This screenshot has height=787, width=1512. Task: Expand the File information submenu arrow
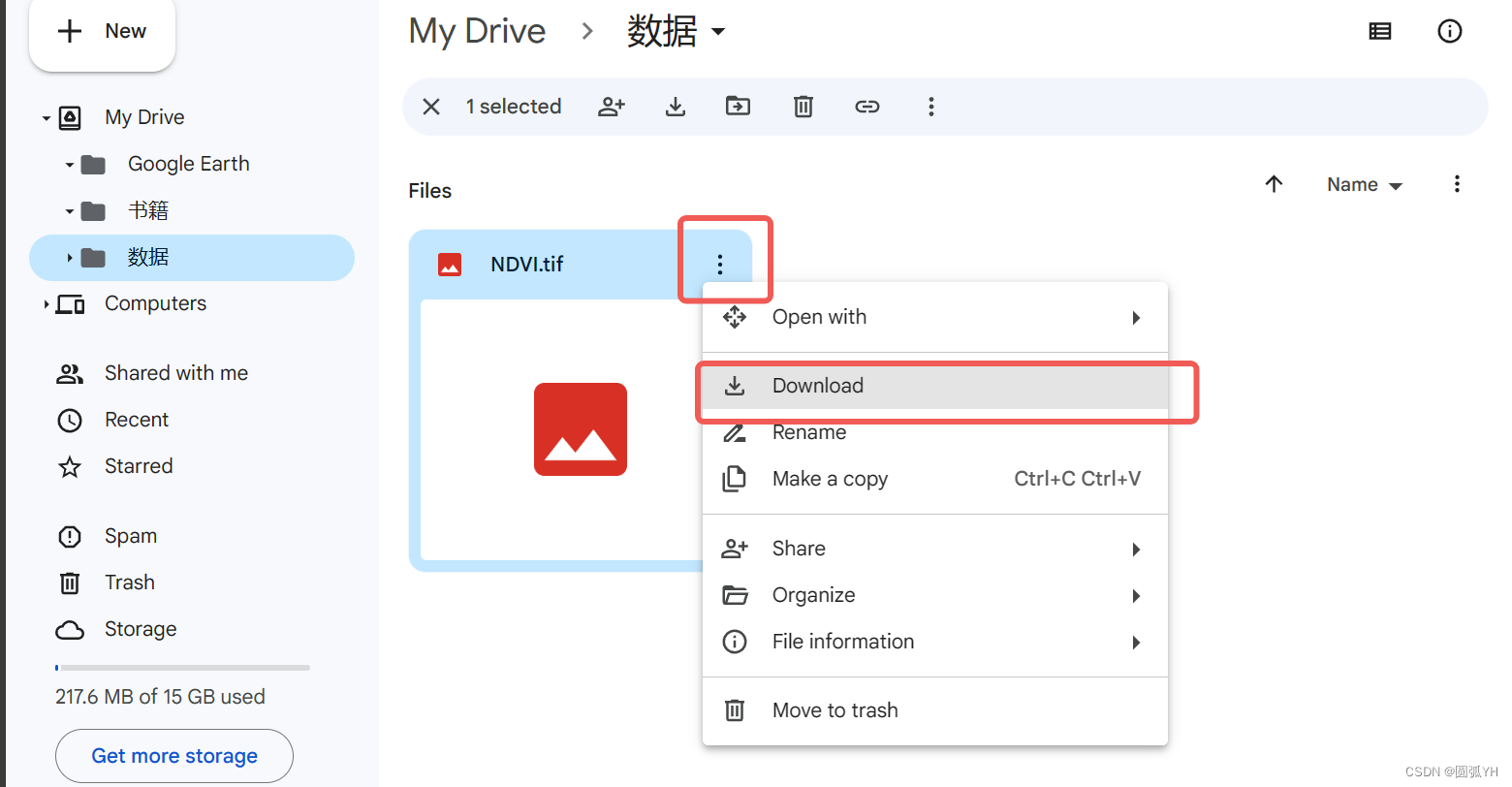click(x=1136, y=643)
